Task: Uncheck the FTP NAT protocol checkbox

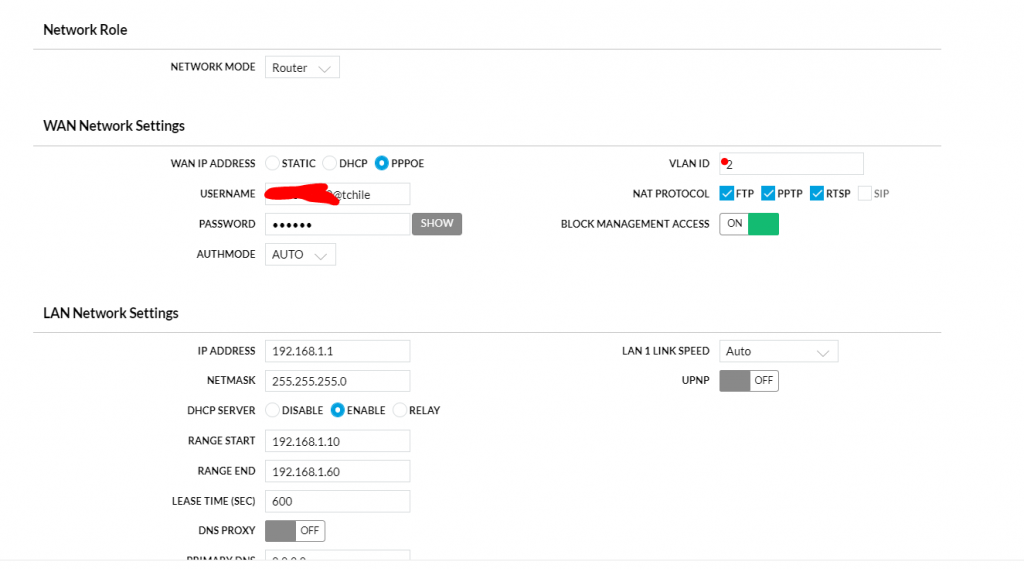Action: pos(727,194)
